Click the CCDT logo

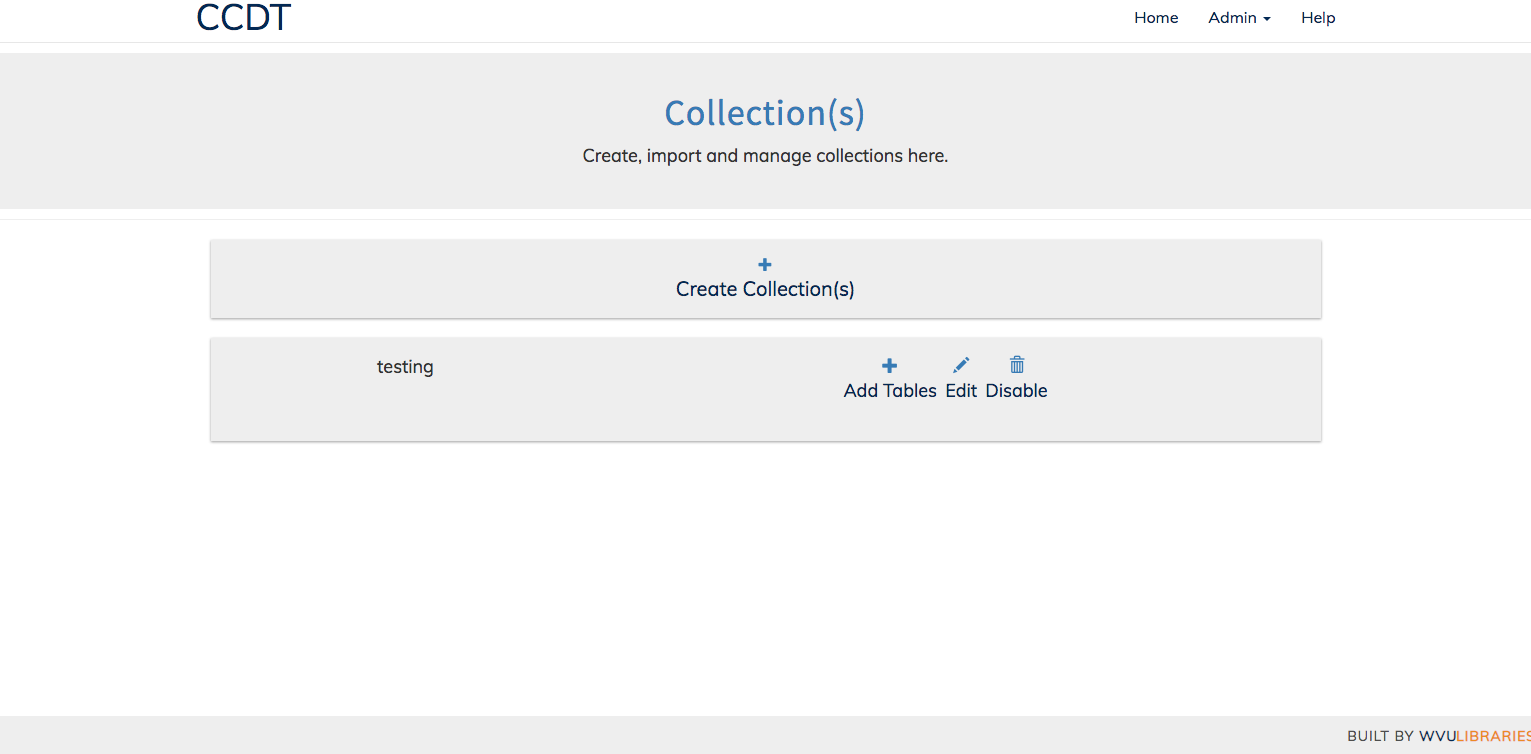point(243,17)
